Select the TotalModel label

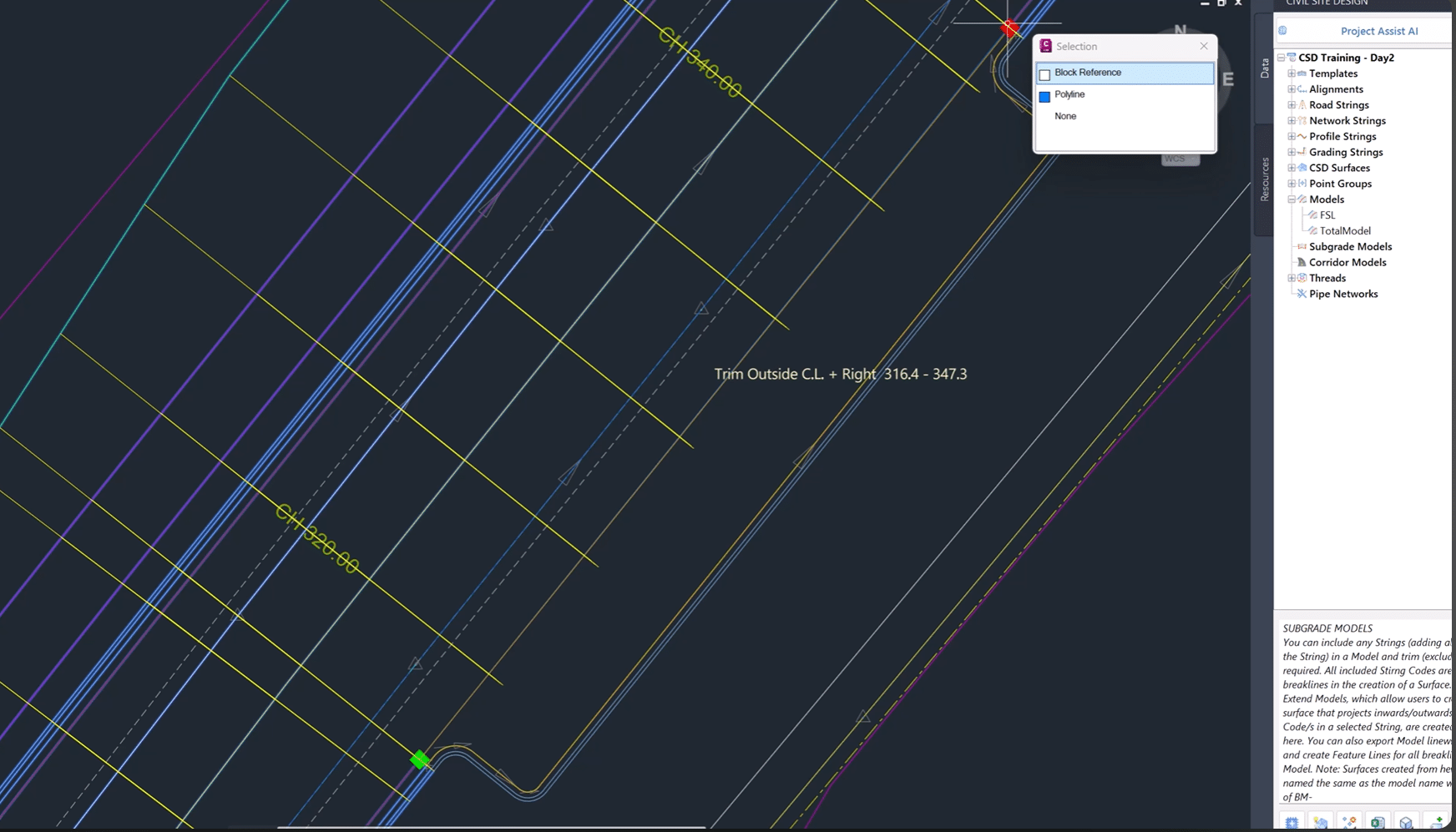(1345, 231)
